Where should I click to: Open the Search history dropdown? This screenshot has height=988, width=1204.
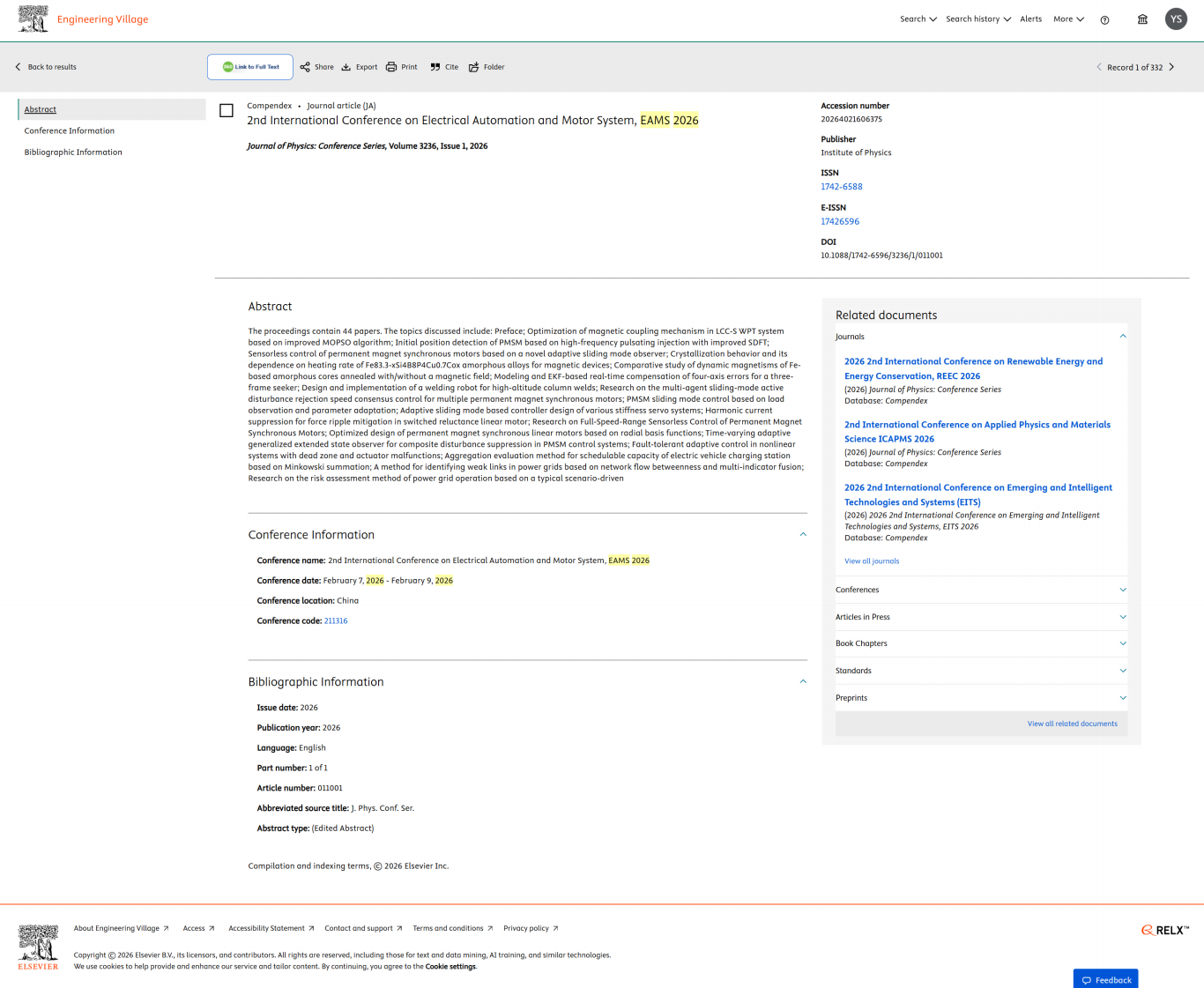coord(978,19)
